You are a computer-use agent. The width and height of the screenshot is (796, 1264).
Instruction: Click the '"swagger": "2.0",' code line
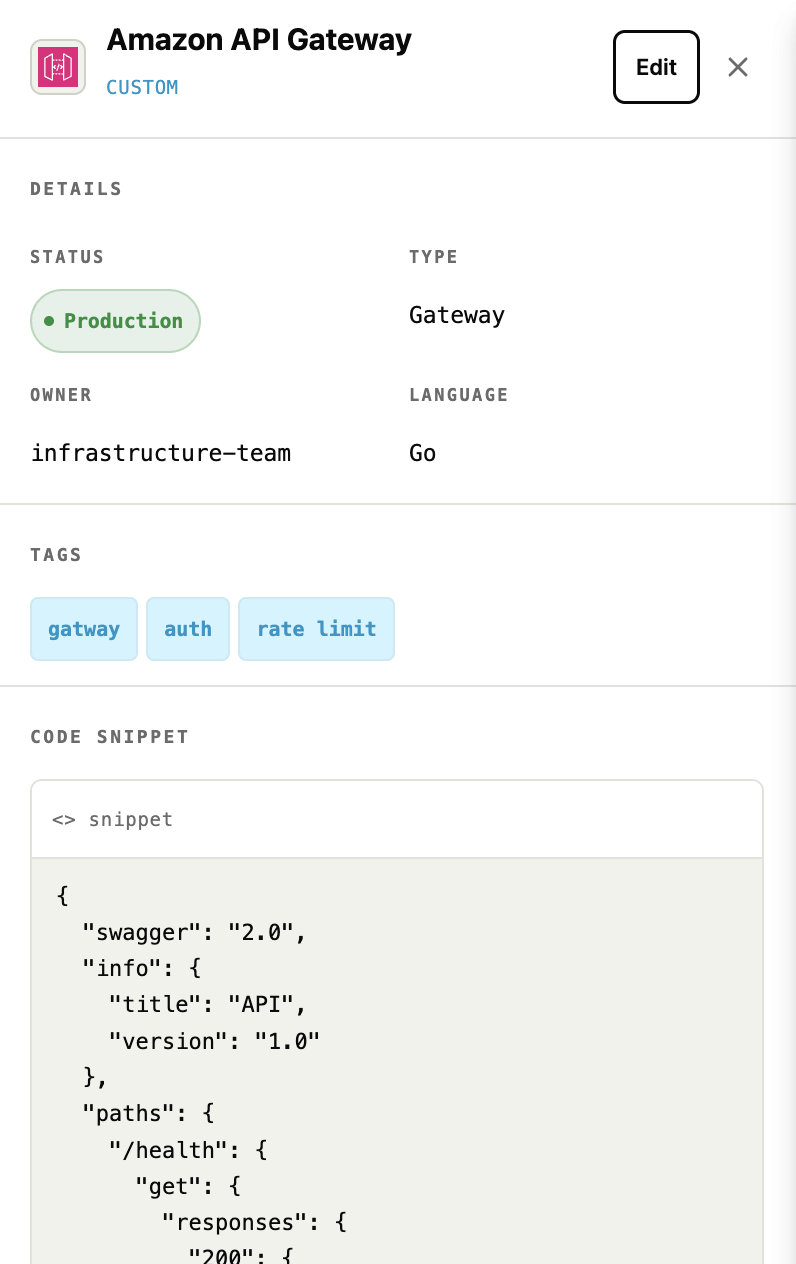click(194, 933)
